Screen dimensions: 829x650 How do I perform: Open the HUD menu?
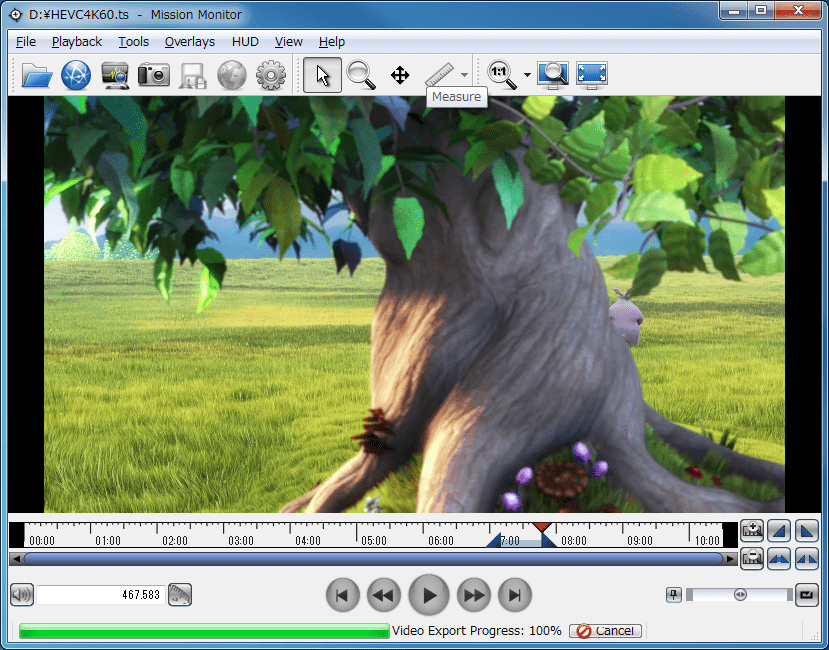pos(245,42)
